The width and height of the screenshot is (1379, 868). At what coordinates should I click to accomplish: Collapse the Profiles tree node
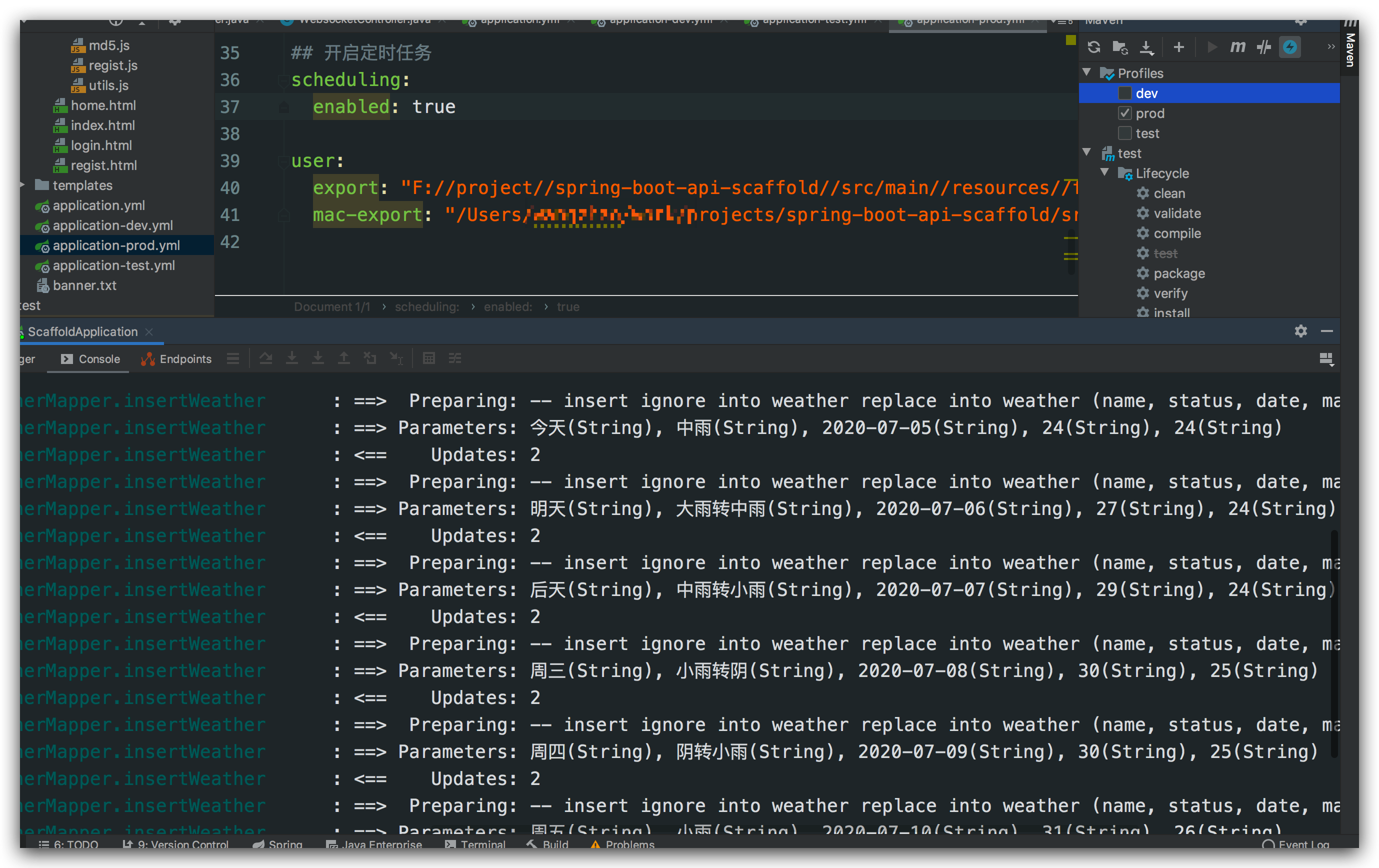(x=1086, y=72)
